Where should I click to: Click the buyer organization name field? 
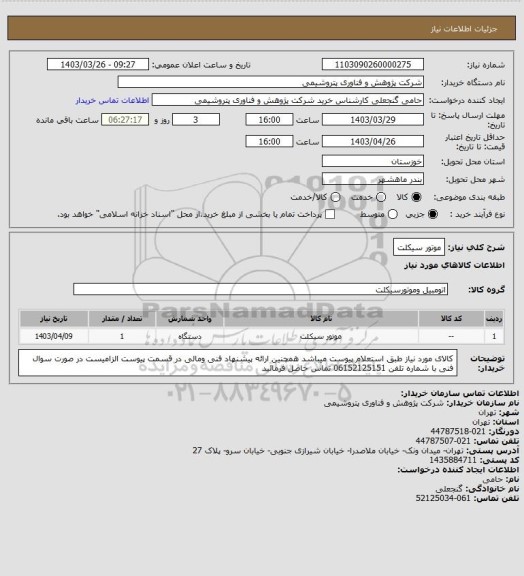point(270,82)
